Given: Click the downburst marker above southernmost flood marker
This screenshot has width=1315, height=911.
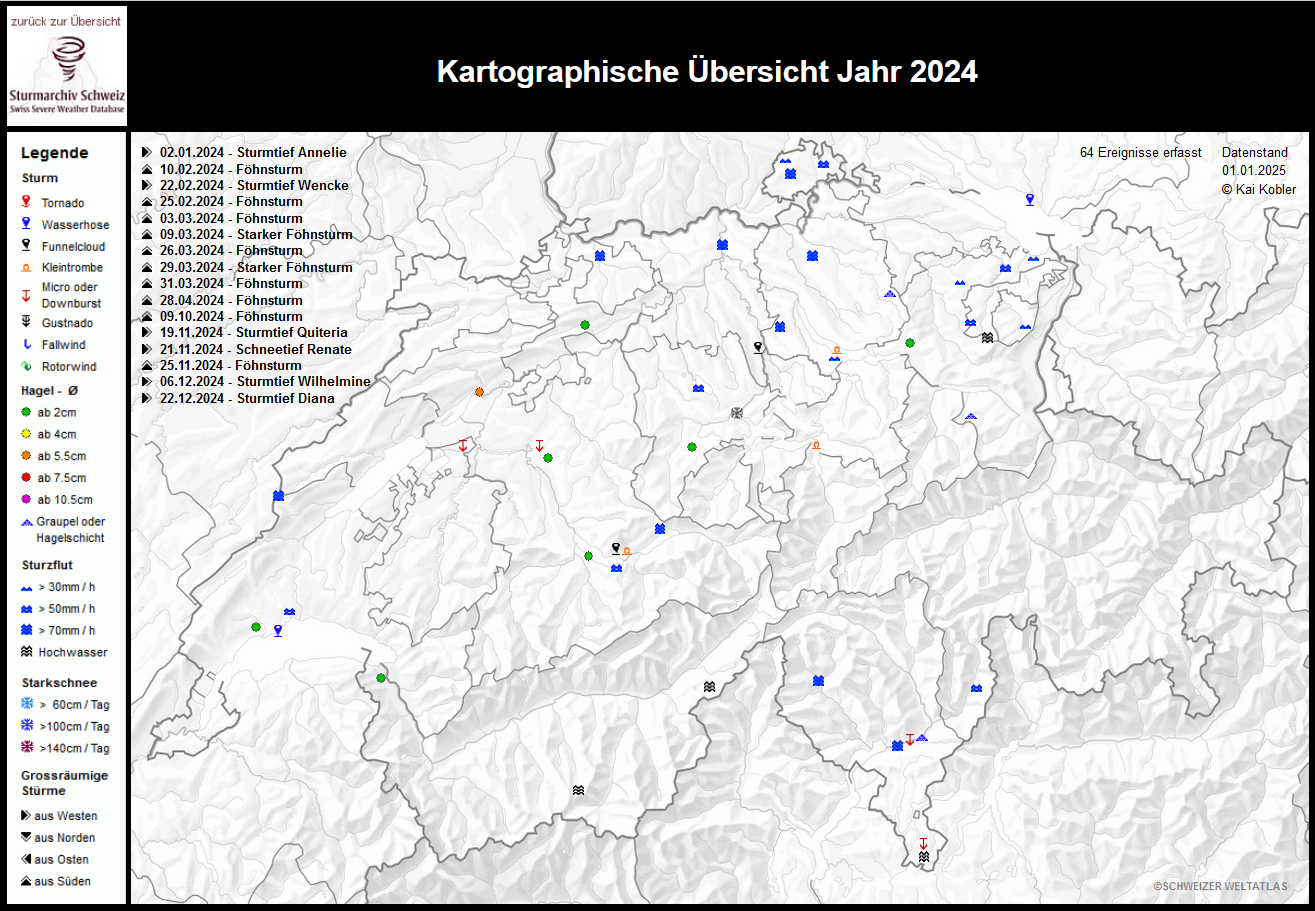Looking at the screenshot, I should [924, 843].
